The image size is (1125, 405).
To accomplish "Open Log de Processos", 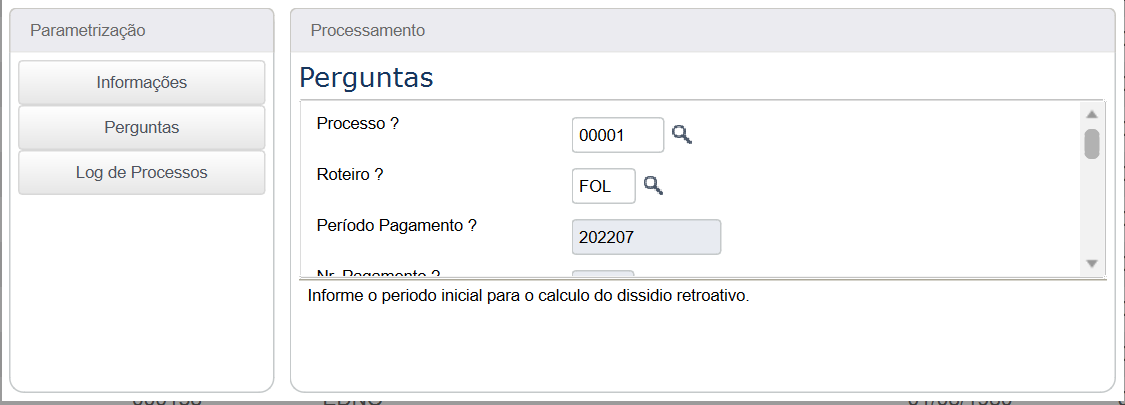I will (141, 173).
